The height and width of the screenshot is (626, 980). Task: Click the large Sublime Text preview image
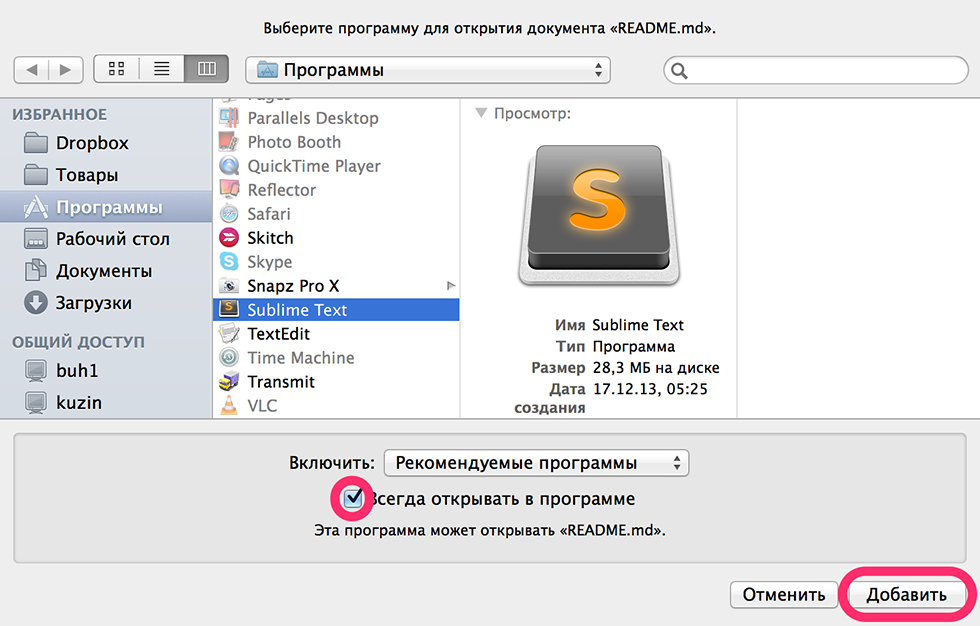coord(599,216)
